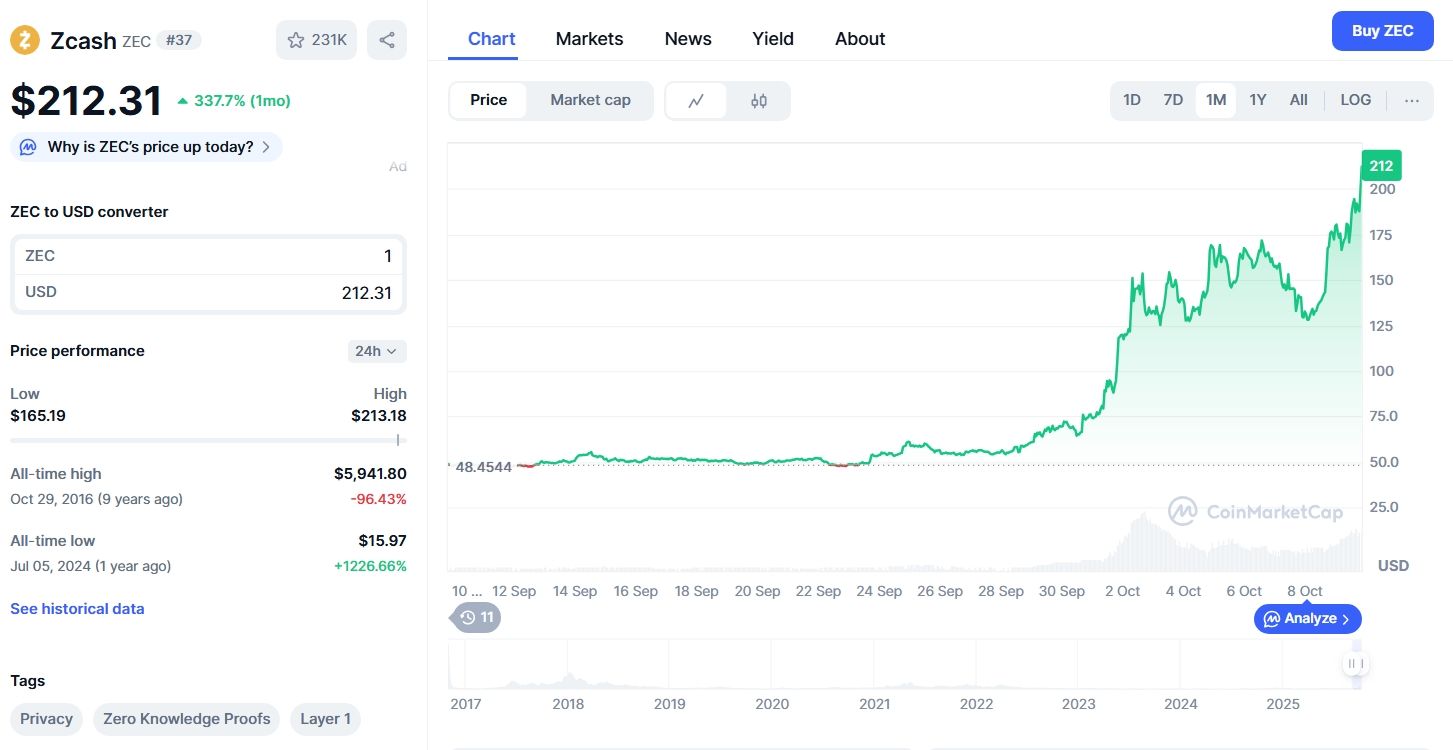Select the Layer 1 tag
Screen dimensions: 1453x750
coord(326,719)
